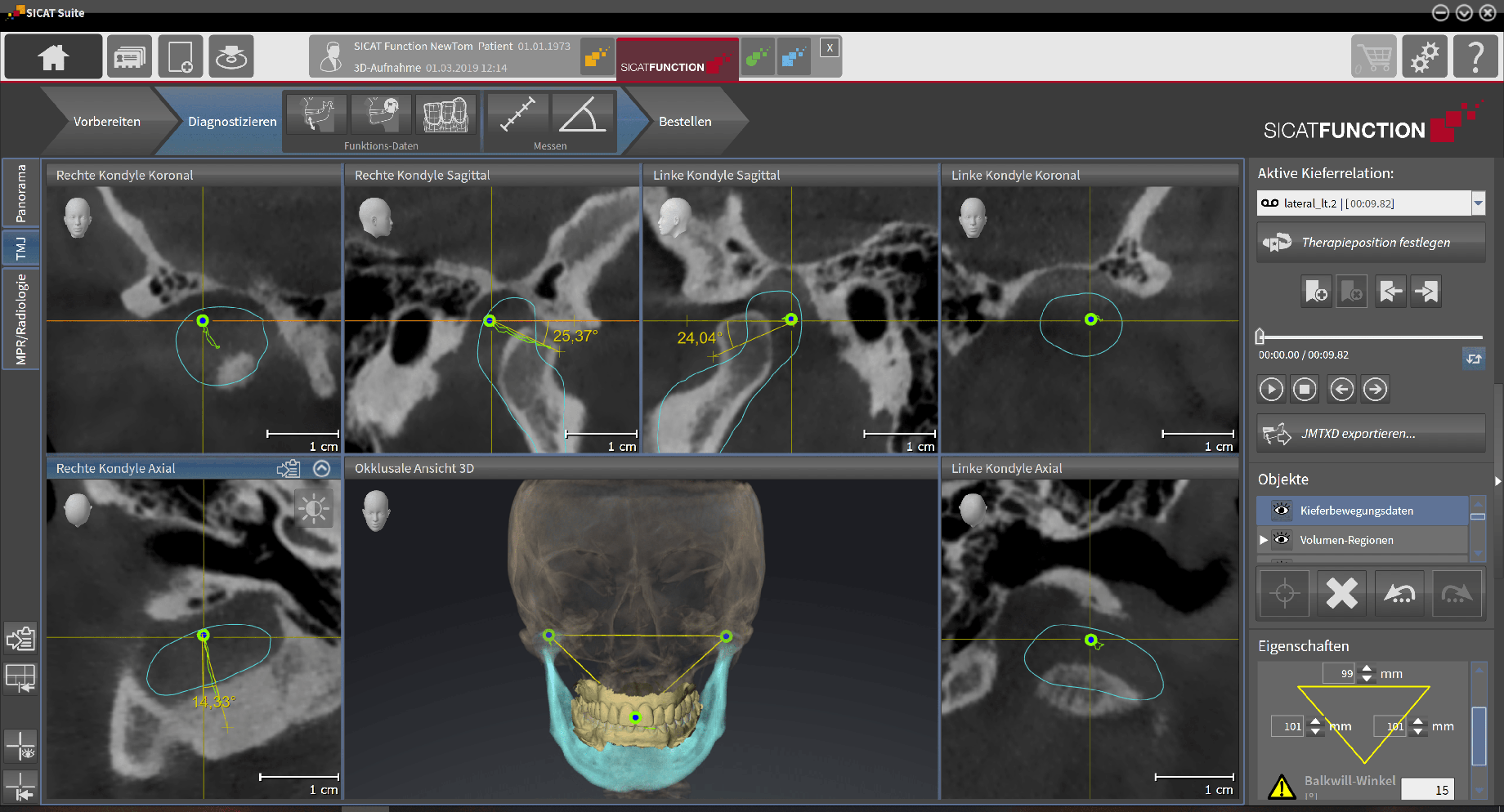The image size is (1504, 812).
Task: Toggle the loop playback mode
Action: pos(1474,358)
